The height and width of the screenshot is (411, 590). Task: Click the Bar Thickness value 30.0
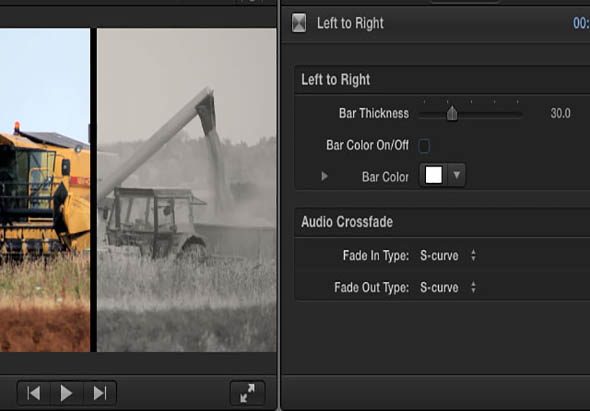coord(560,113)
